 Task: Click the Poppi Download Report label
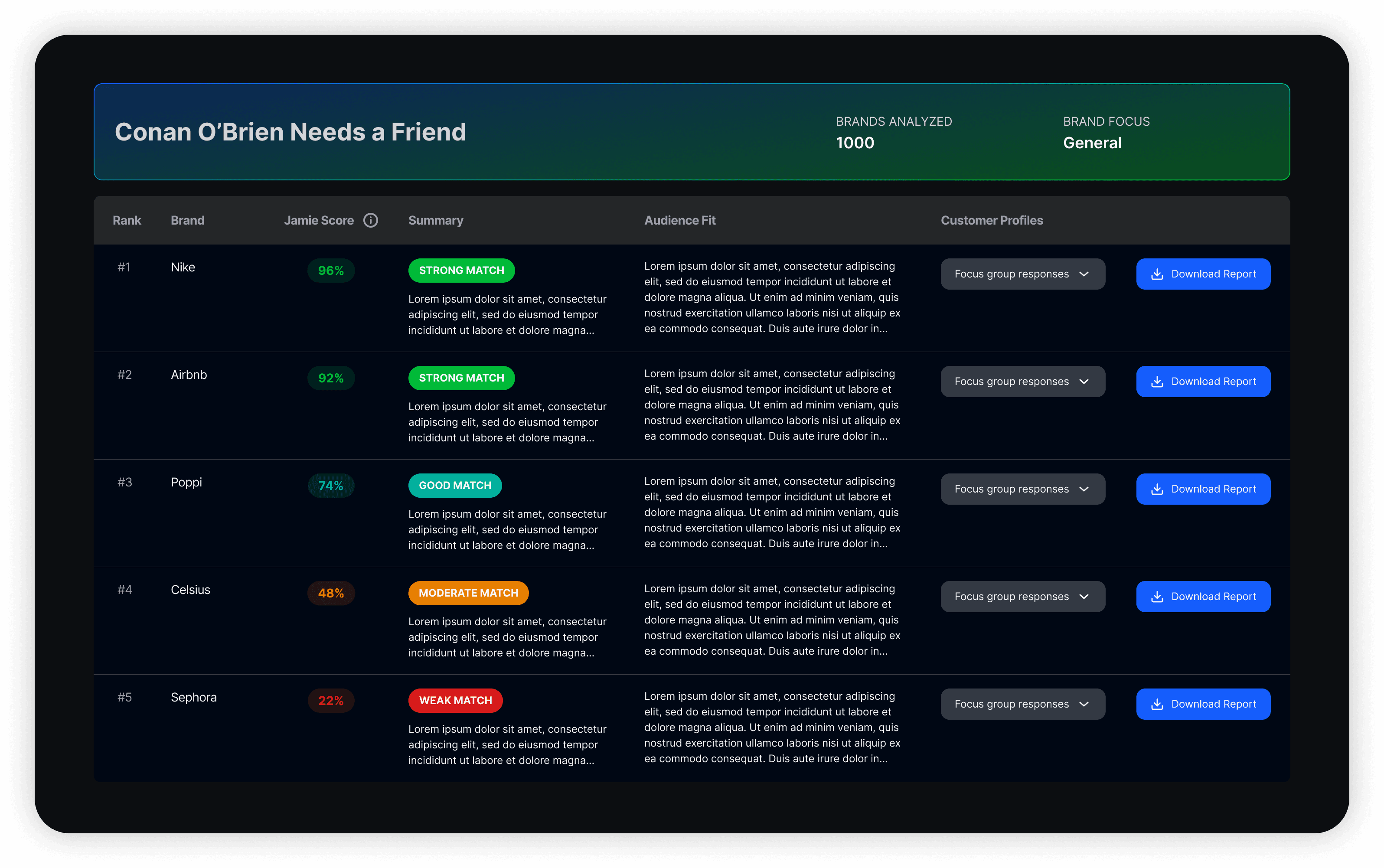pos(1214,489)
